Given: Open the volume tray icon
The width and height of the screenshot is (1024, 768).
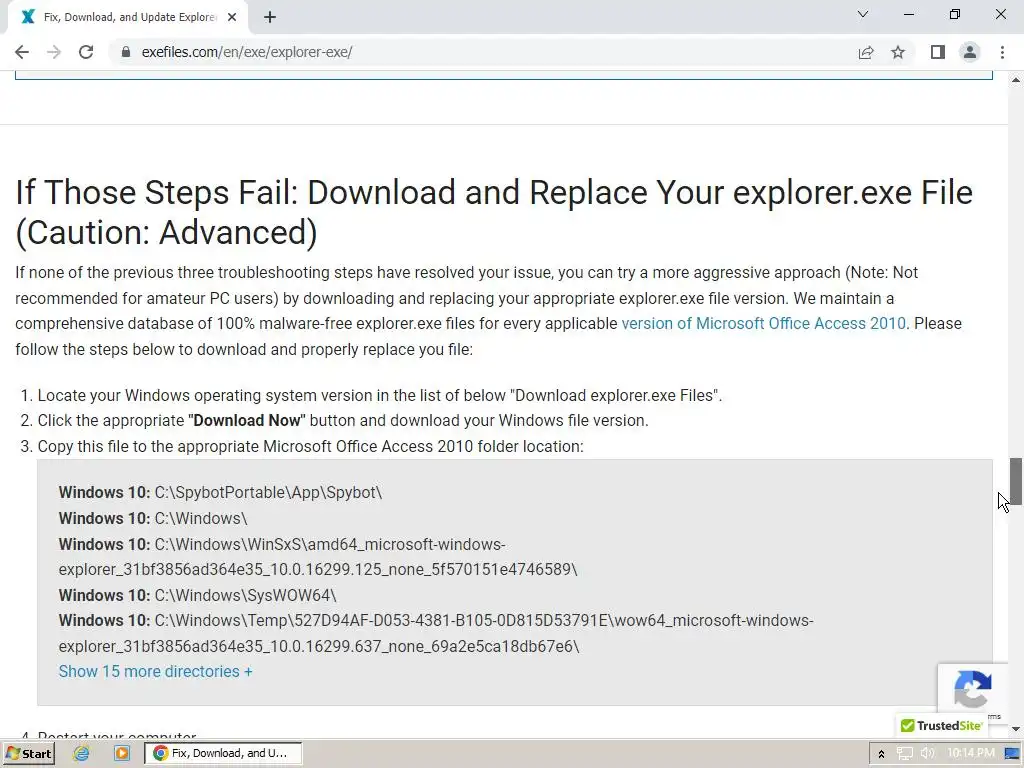Looking at the screenshot, I should (927, 754).
